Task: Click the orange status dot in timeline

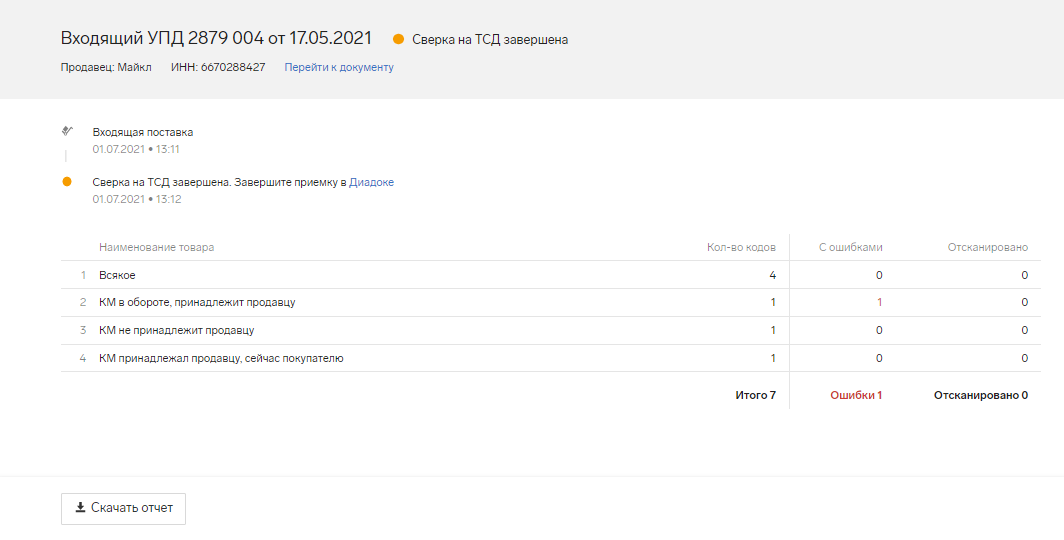Action: point(67,182)
